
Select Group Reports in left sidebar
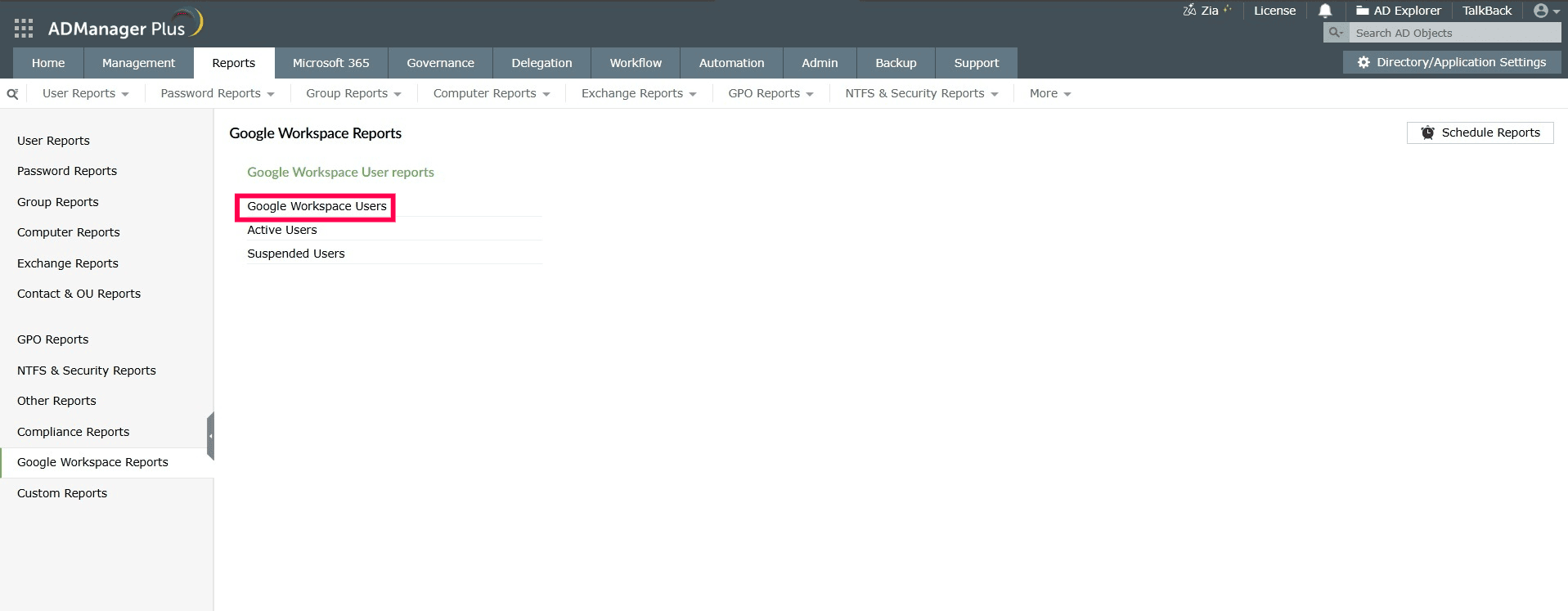[57, 202]
